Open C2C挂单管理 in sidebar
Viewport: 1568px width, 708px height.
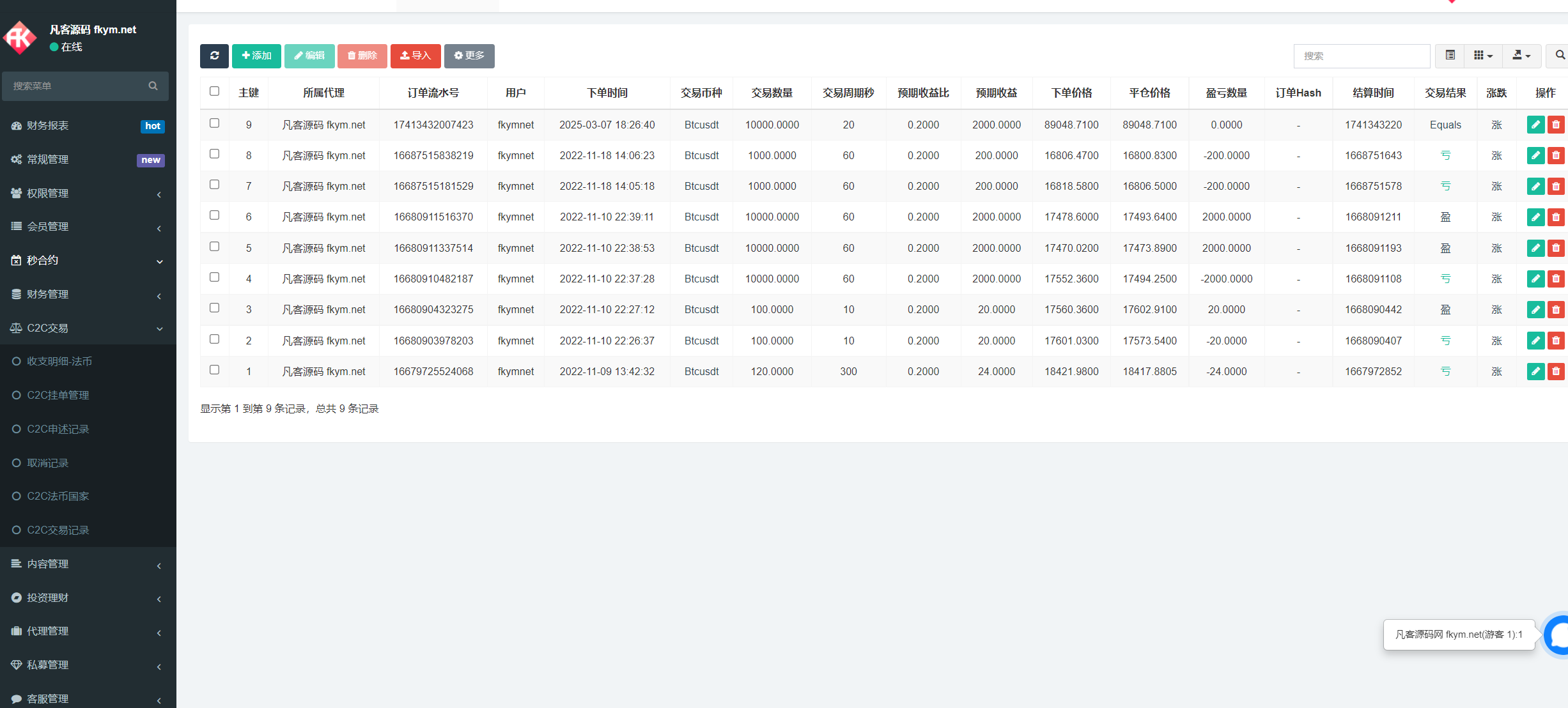tap(58, 395)
